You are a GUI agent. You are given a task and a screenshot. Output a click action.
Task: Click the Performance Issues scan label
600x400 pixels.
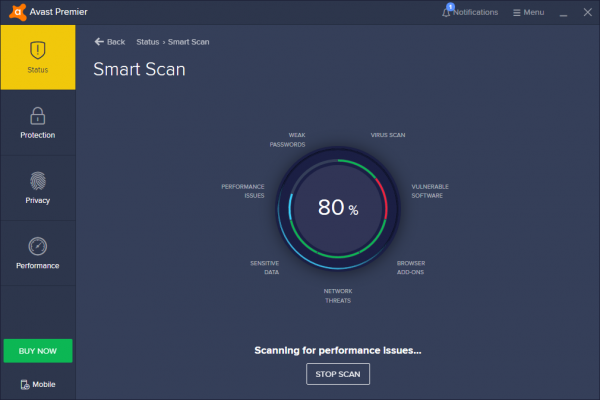pyautogui.click(x=243, y=190)
